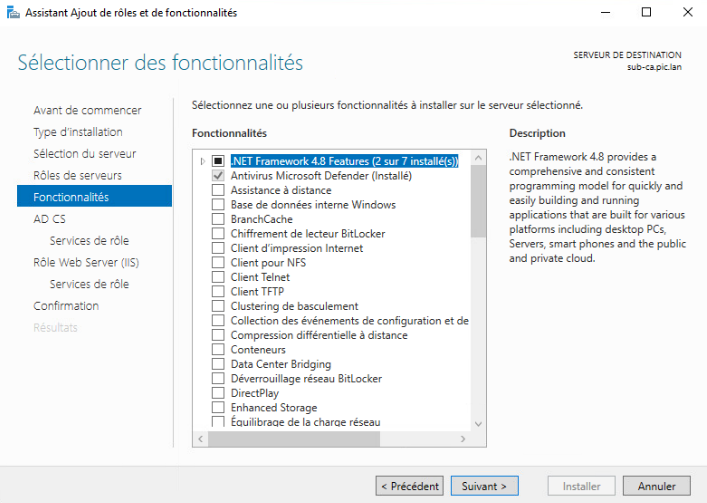The height and width of the screenshot is (503, 707).
Task: Expand the .NET Framework 4.8 Features node
Action: pos(202,161)
